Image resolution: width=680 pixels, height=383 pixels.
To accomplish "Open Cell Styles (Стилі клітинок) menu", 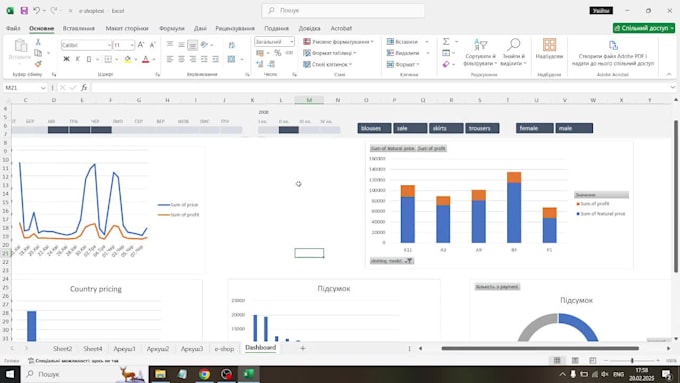I will click(x=327, y=64).
